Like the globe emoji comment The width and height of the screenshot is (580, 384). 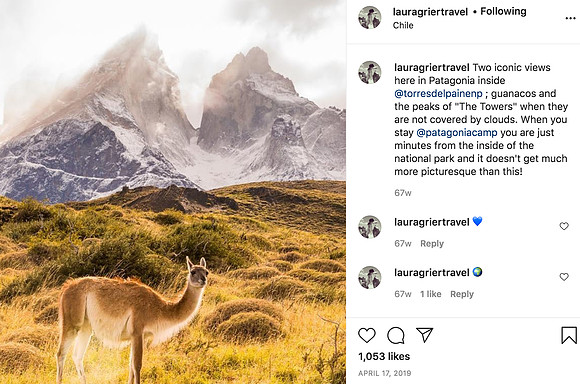pos(564,277)
